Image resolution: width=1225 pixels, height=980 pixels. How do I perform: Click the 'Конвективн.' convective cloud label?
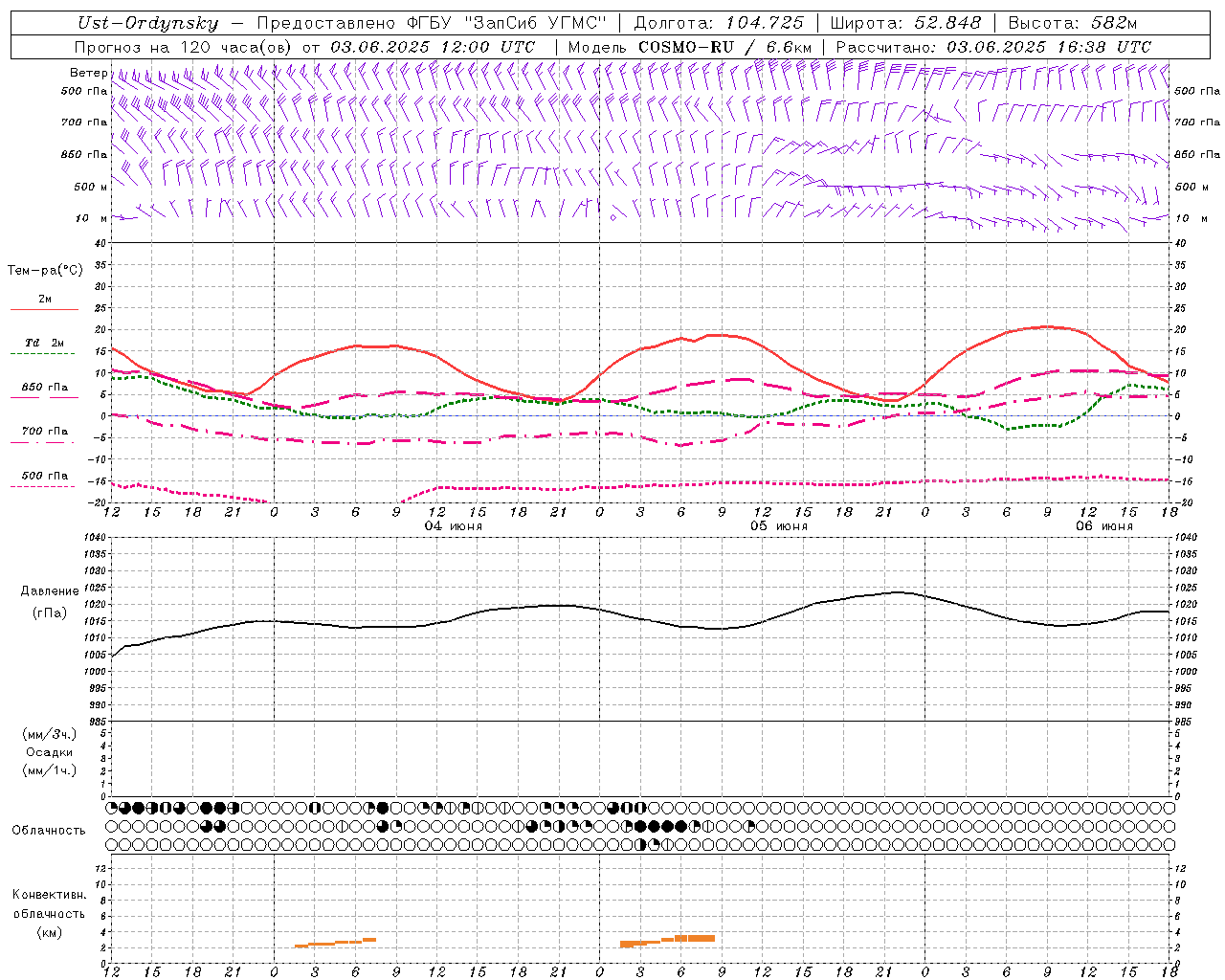[x=50, y=895]
